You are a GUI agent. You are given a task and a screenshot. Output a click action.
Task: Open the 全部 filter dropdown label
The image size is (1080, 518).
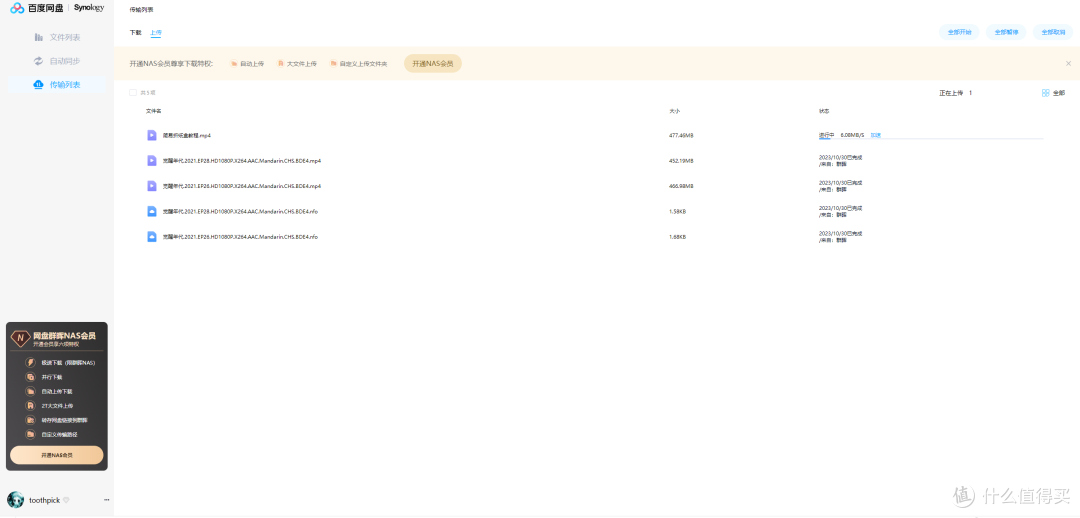1059,93
